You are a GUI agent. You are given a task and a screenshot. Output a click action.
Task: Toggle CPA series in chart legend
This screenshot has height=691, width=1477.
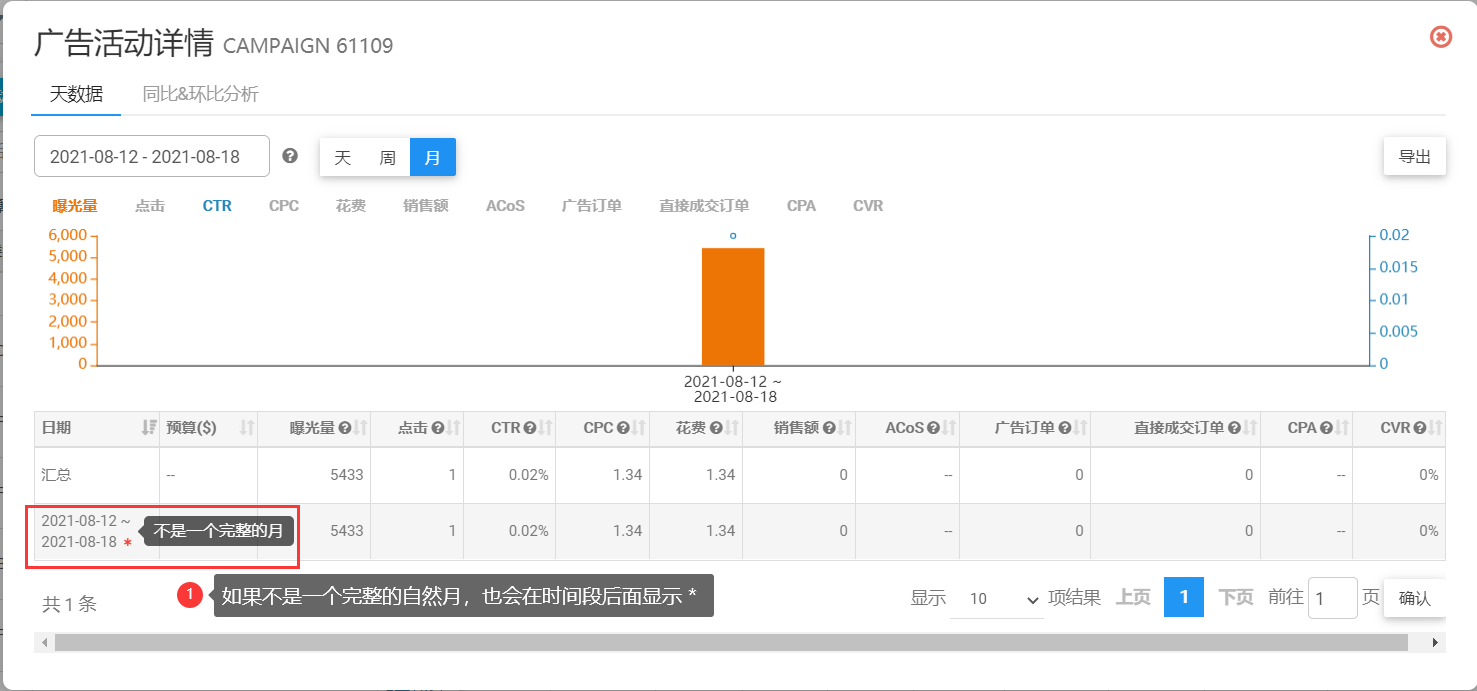click(801, 206)
